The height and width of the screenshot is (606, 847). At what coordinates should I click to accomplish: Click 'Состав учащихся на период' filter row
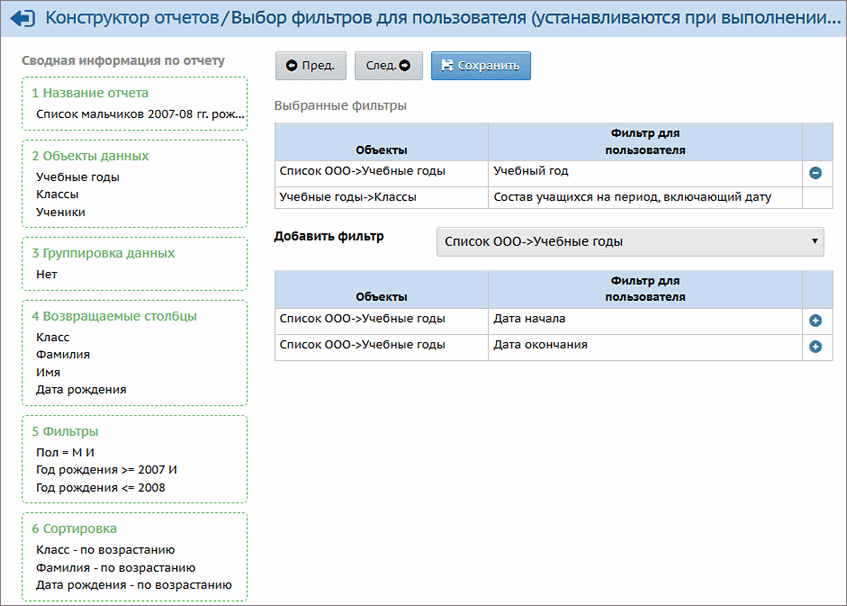point(632,198)
